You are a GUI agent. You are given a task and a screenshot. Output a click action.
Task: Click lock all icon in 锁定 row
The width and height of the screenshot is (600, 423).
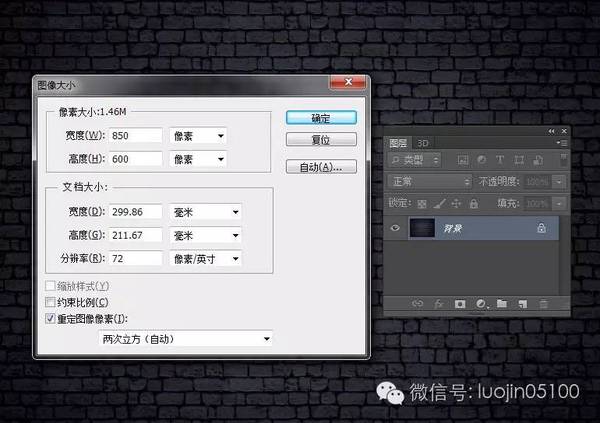474,204
